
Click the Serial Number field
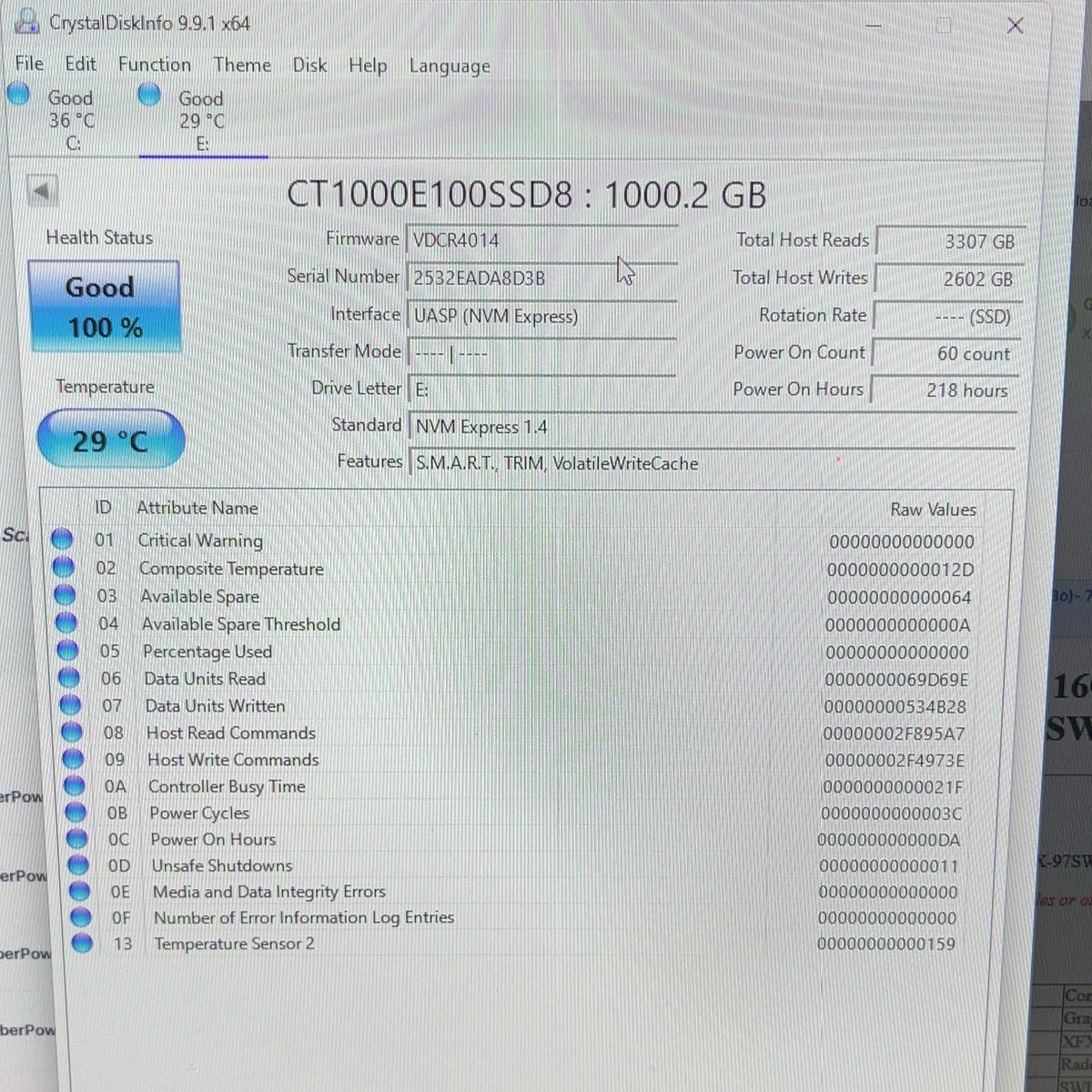pyautogui.click(x=542, y=278)
